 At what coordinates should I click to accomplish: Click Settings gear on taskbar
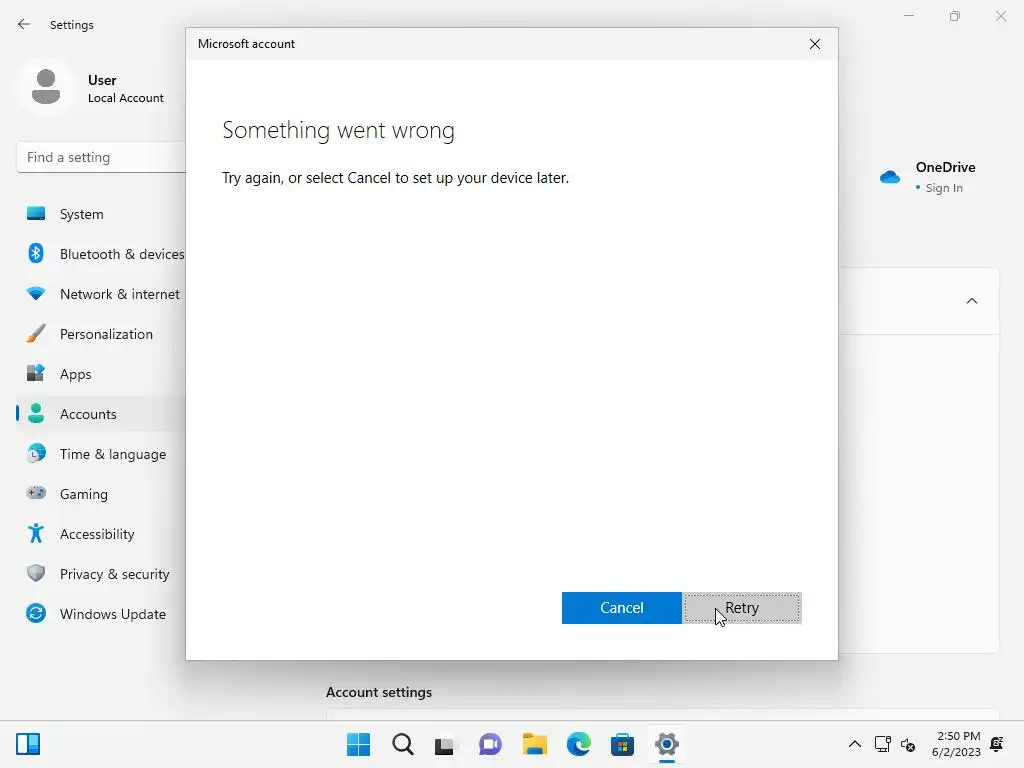point(667,744)
